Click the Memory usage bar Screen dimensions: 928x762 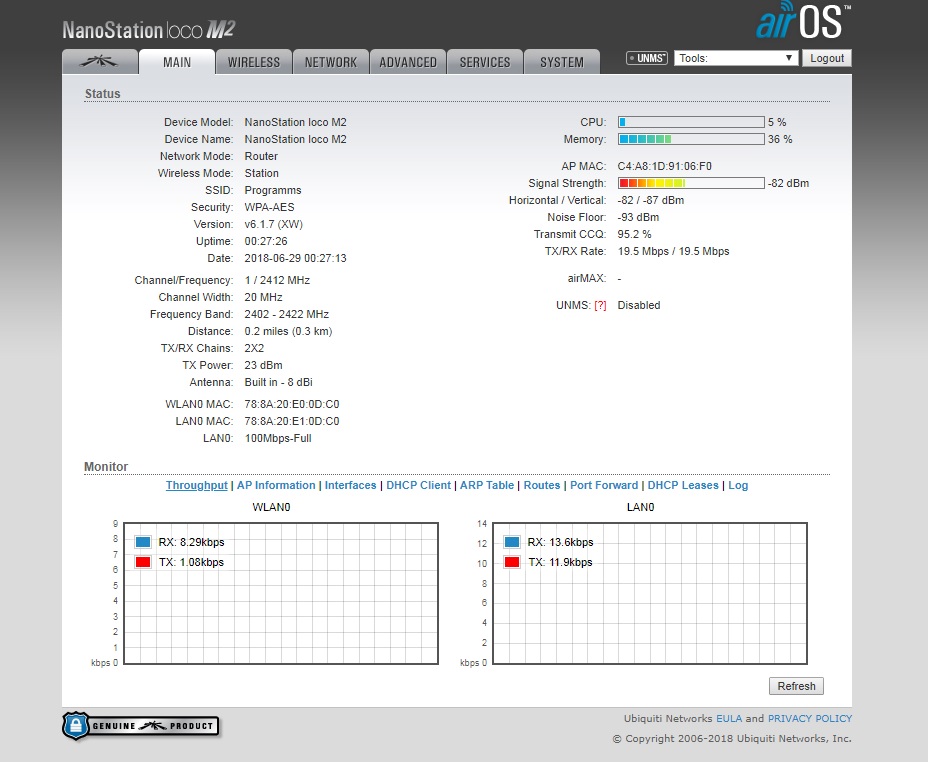(x=691, y=139)
